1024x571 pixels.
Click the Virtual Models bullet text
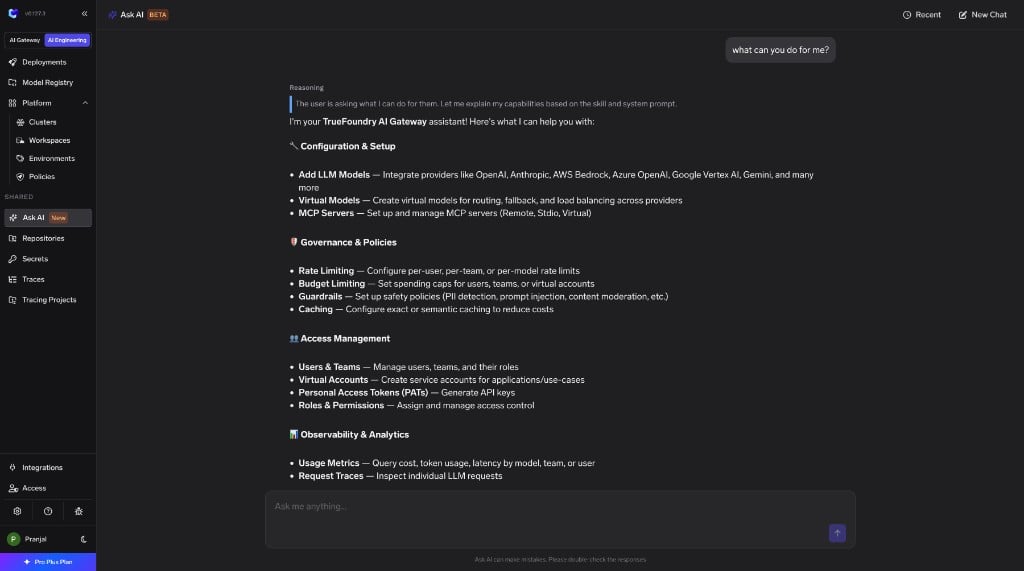coord(490,201)
